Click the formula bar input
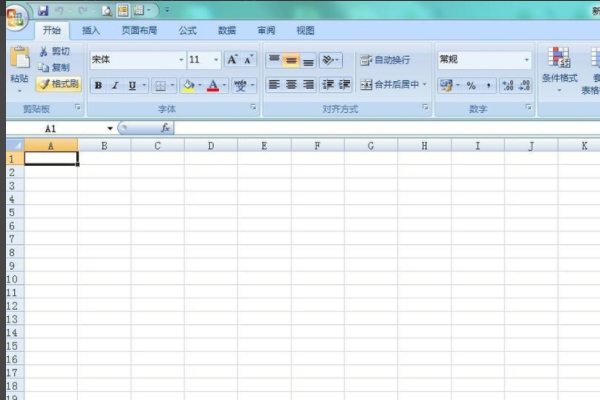The image size is (600, 400). click(386, 128)
